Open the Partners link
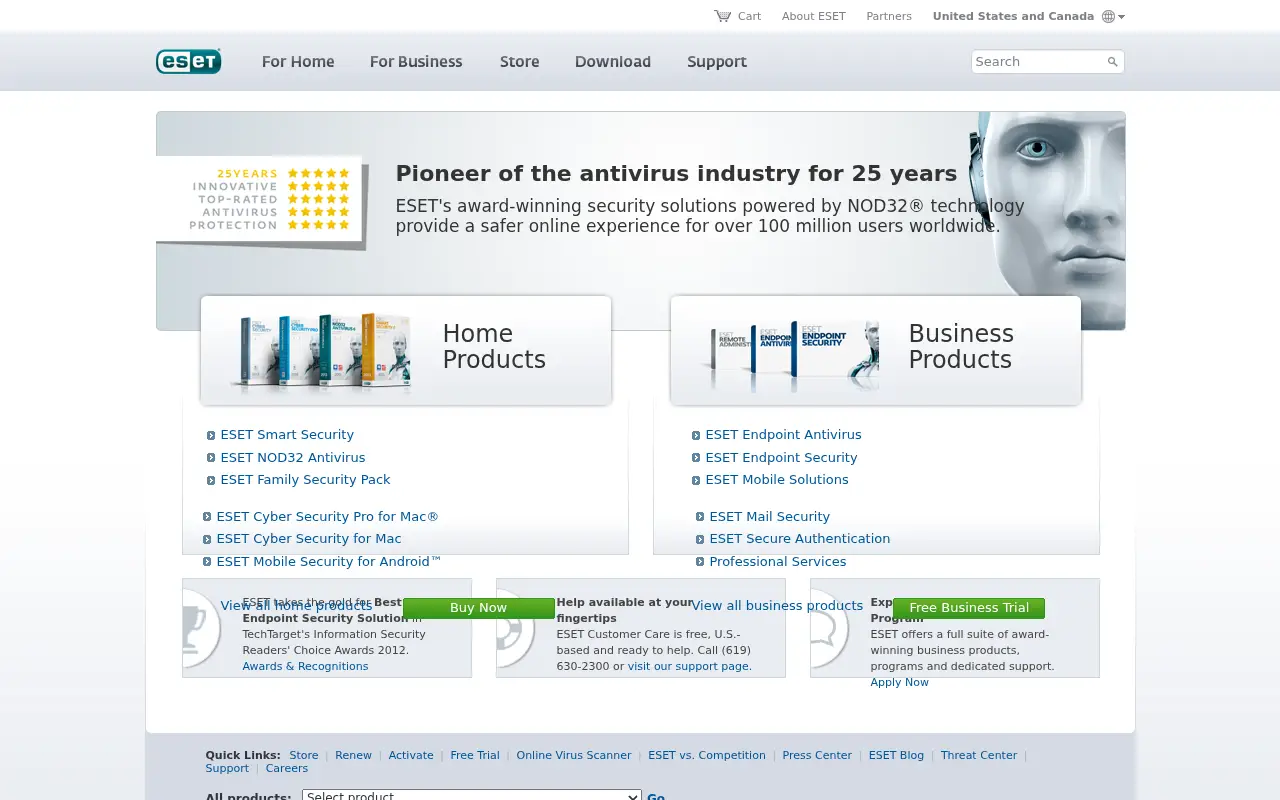Image resolution: width=1280 pixels, height=800 pixels. pyautogui.click(x=889, y=16)
